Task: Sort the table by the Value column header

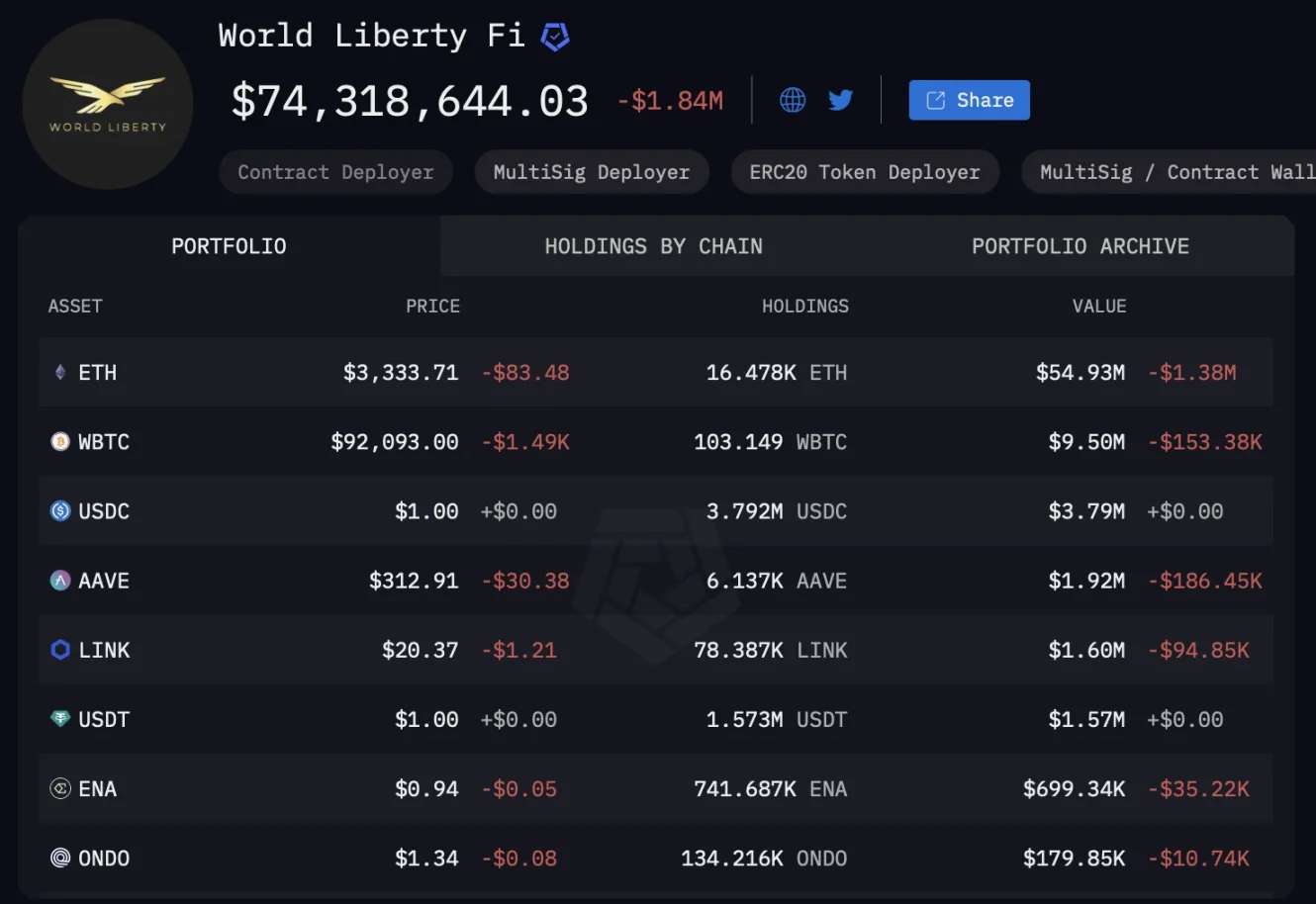Action: click(x=1099, y=306)
